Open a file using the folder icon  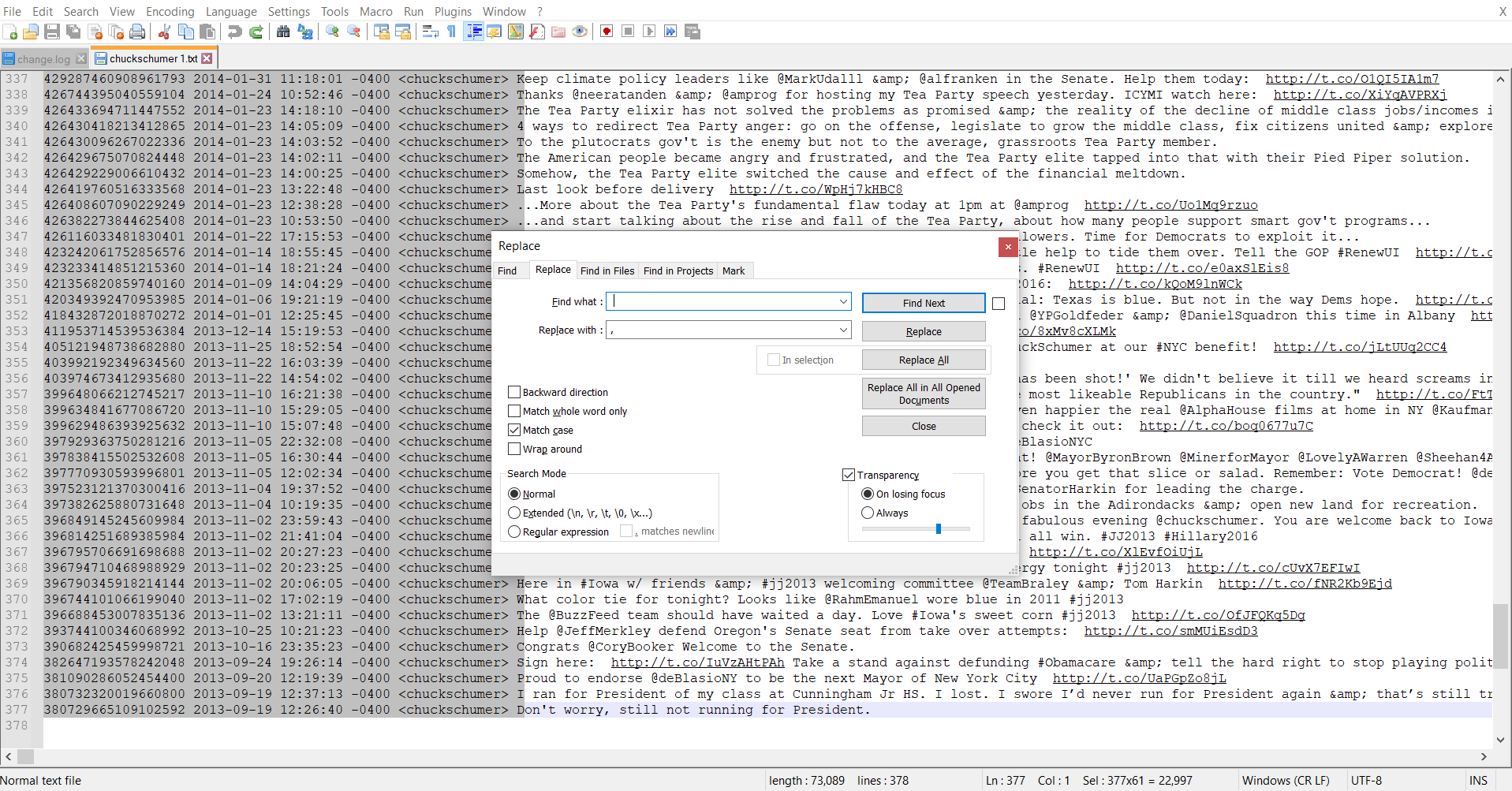pos(31,32)
